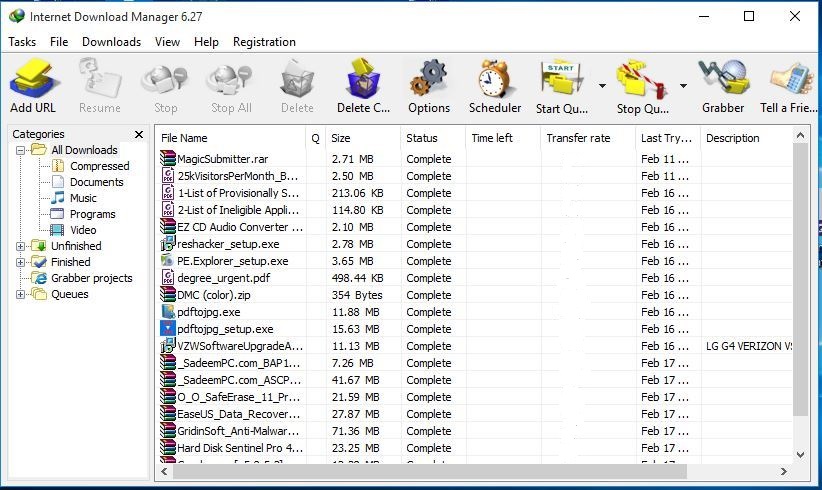Sort by the Time left column header
Screen dimensions: 822x490
coord(503,138)
